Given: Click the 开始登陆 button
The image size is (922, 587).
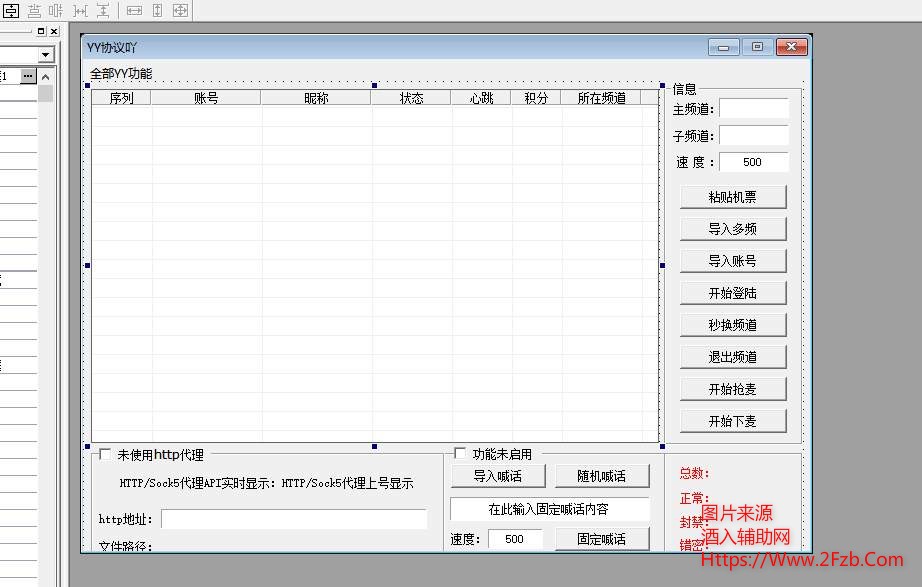Looking at the screenshot, I should point(733,293).
